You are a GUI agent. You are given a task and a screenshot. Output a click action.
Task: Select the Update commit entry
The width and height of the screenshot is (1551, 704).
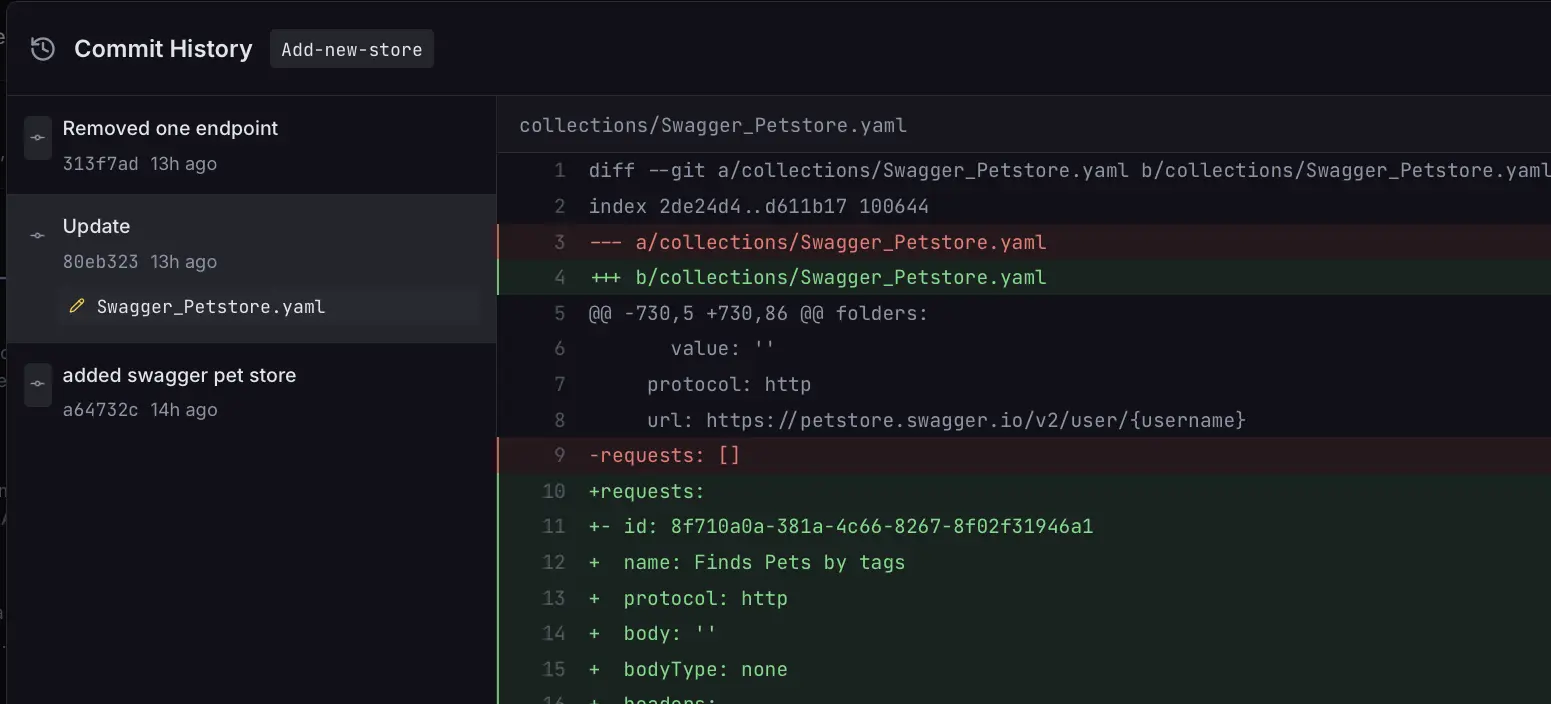click(96, 226)
